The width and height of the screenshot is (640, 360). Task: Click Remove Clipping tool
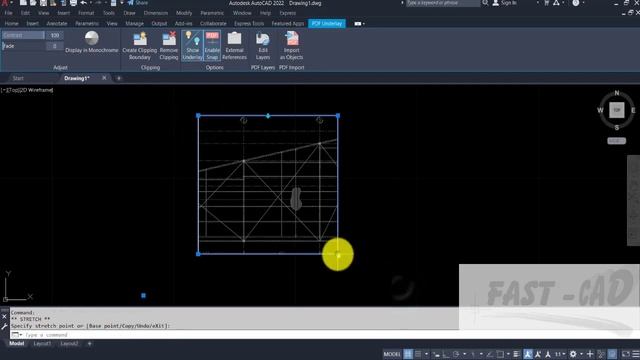[x=169, y=46]
